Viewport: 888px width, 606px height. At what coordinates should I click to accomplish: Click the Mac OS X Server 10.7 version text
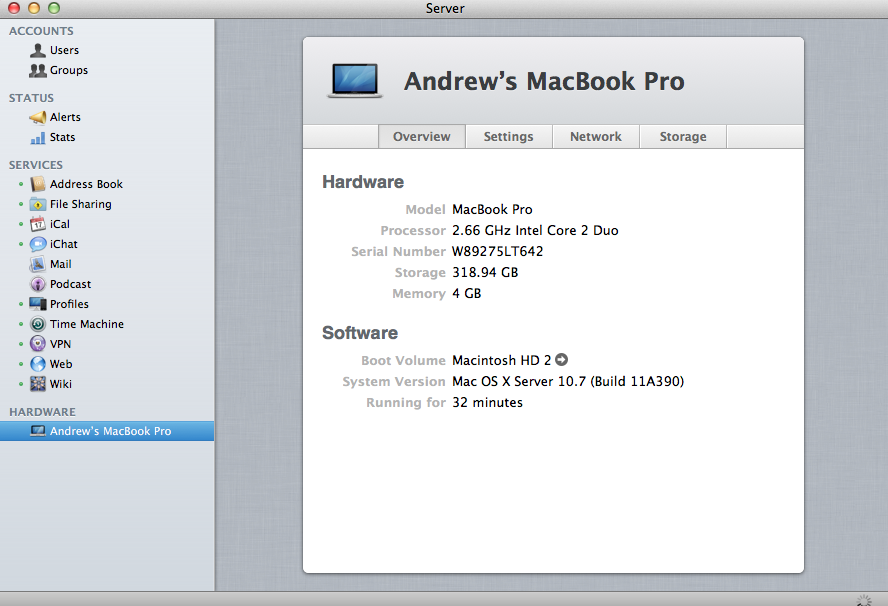click(568, 382)
